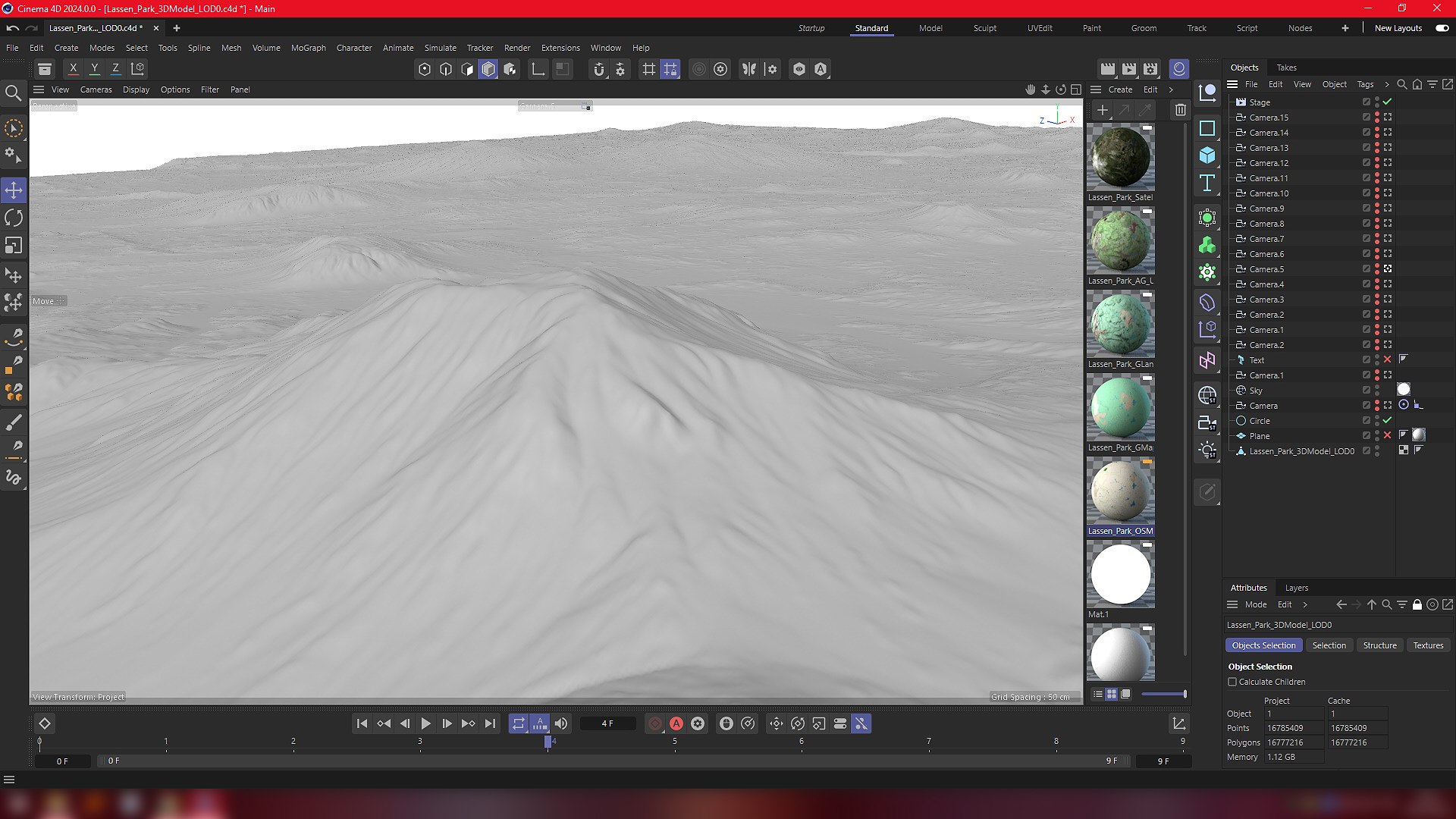Click the Objects Selection button

(1263, 645)
